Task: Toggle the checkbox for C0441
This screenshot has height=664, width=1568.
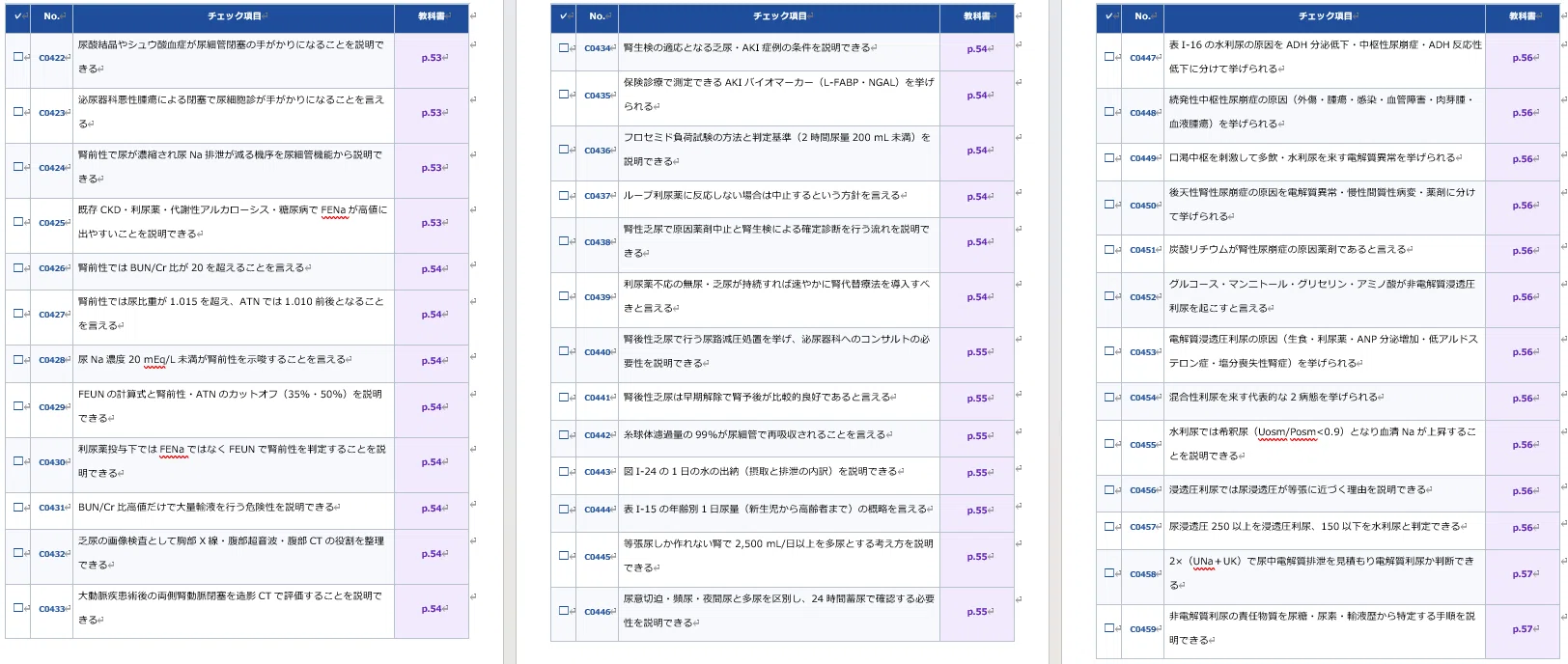Action: (563, 397)
